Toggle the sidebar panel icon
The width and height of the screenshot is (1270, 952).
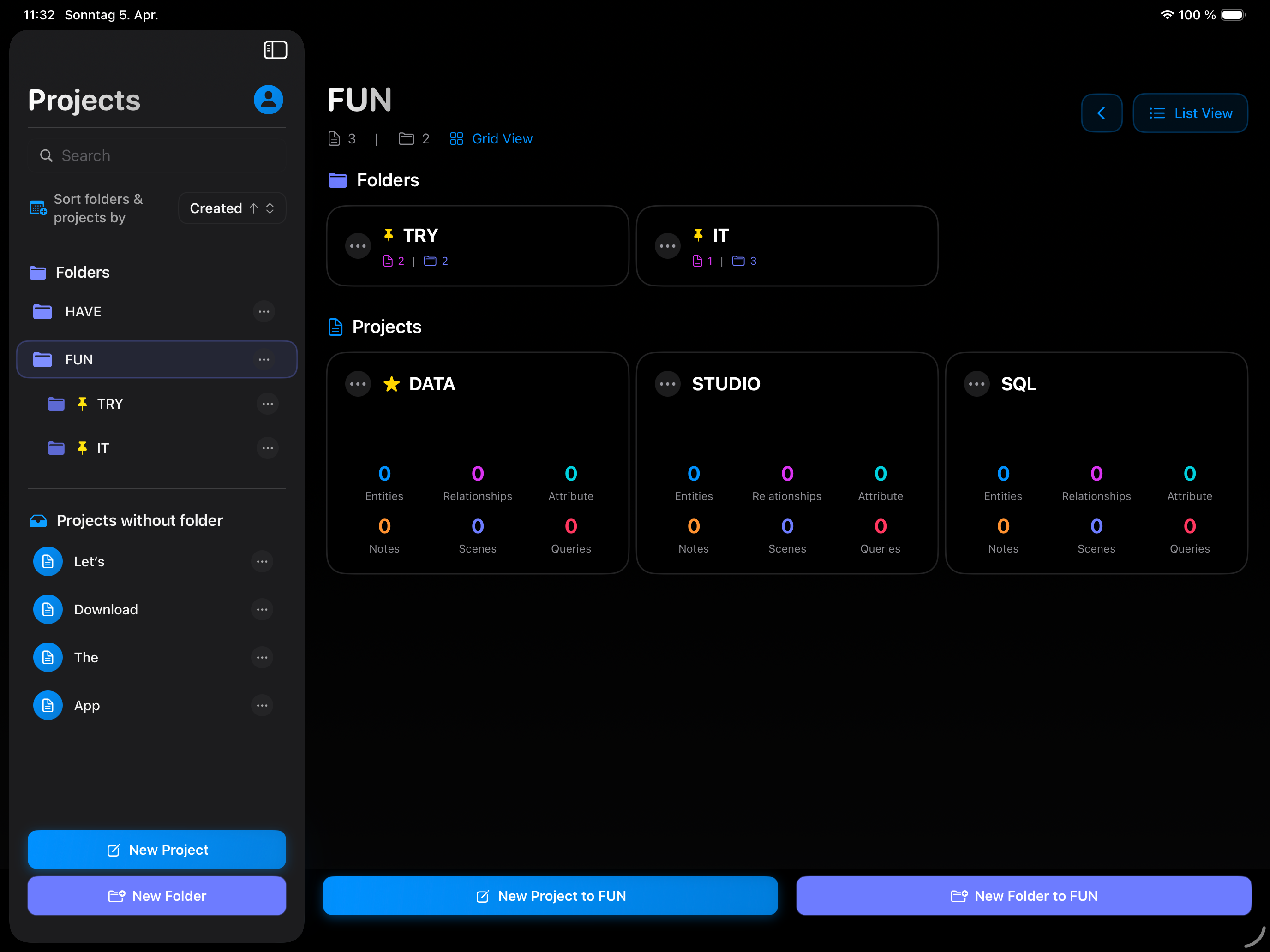pos(275,50)
